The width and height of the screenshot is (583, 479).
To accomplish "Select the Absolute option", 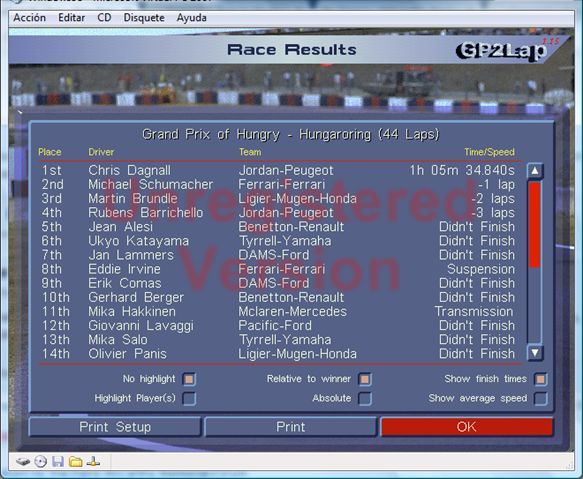I will pyautogui.click(x=365, y=398).
